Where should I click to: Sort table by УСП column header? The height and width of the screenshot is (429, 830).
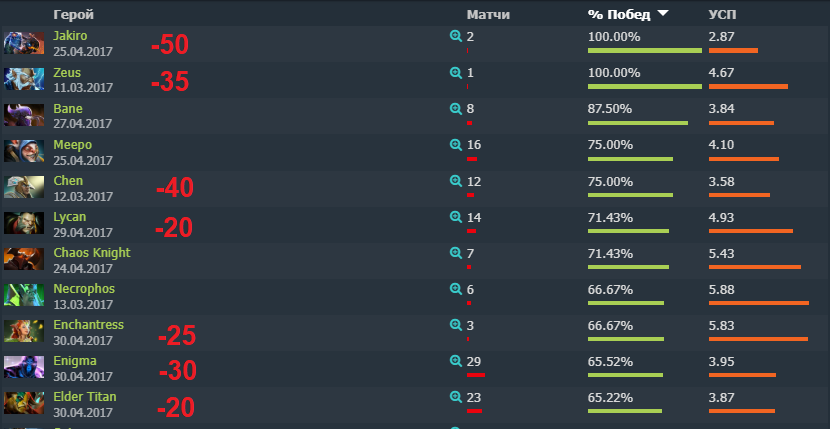pyautogui.click(x=723, y=15)
